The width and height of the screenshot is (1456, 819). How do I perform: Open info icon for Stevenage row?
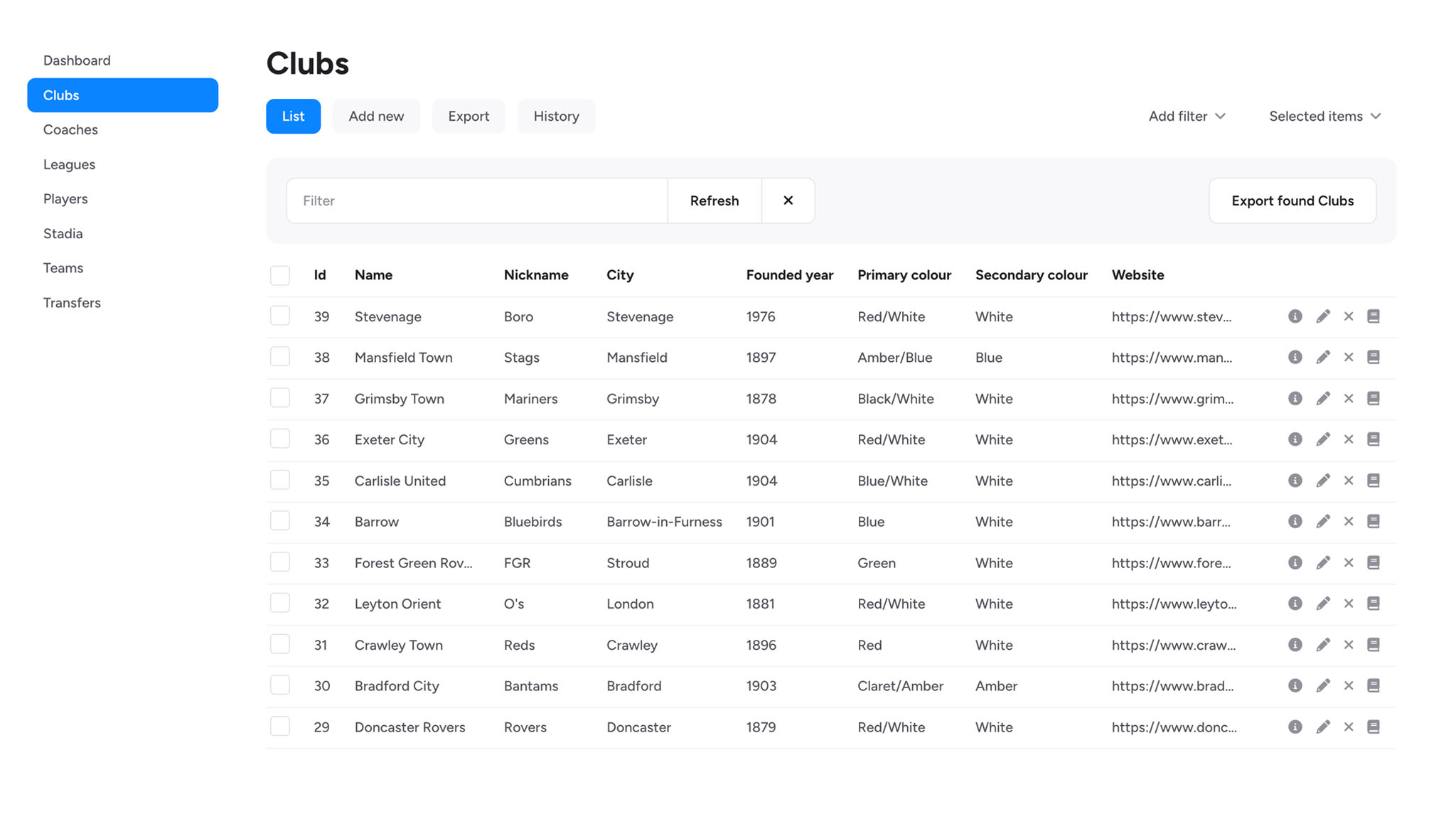tap(1295, 316)
